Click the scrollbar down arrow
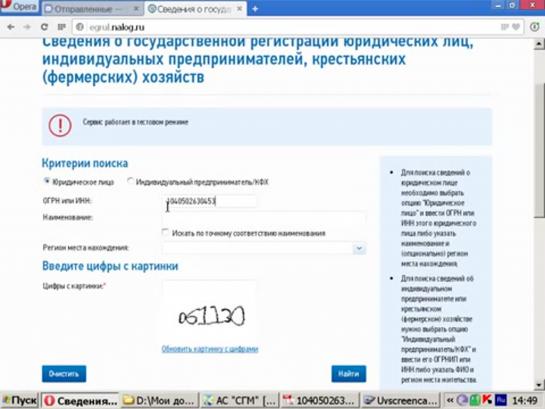Image resolution: width=545 pixels, height=409 pixels. (x=539, y=385)
